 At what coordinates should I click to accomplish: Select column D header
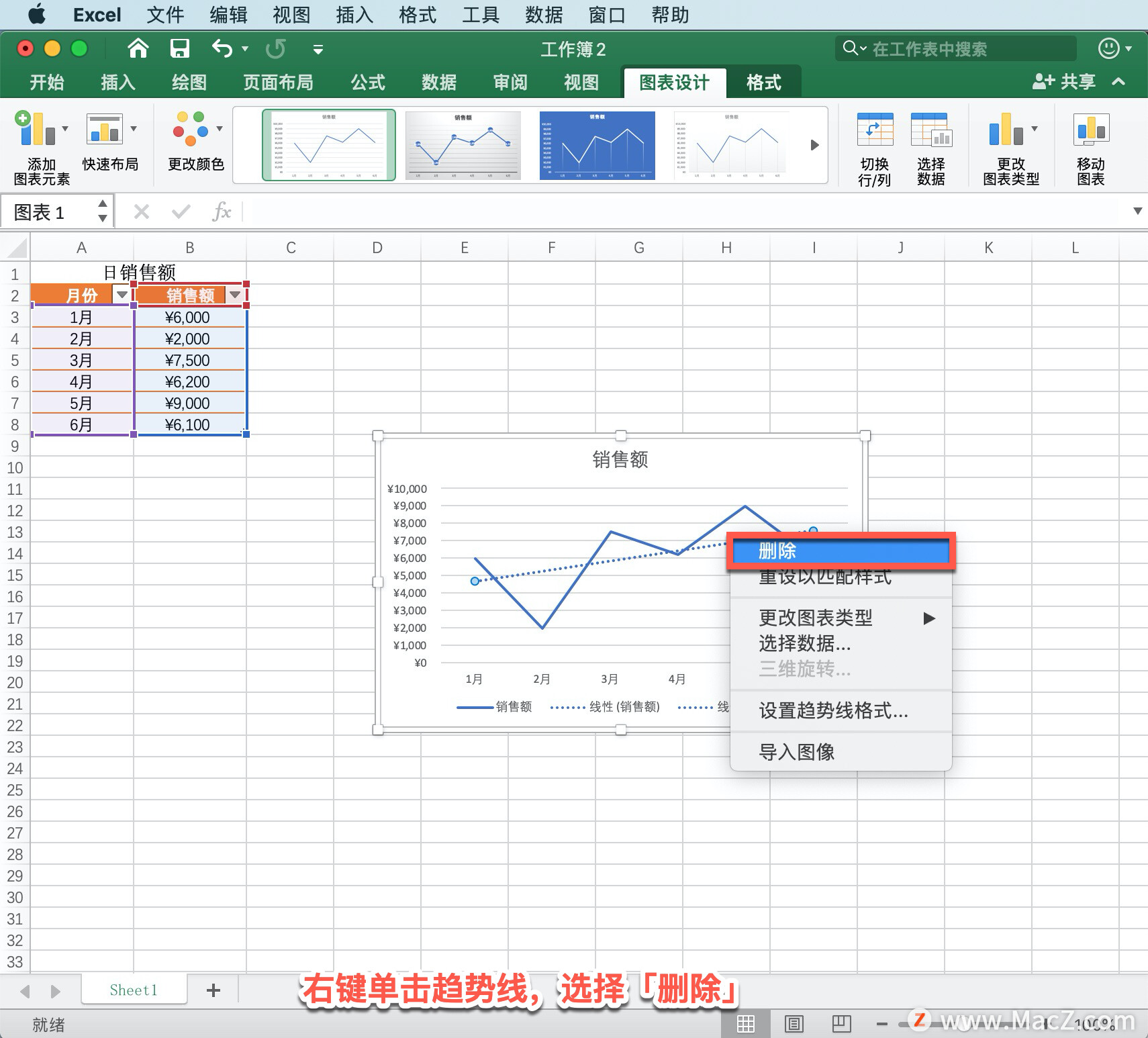tap(377, 247)
